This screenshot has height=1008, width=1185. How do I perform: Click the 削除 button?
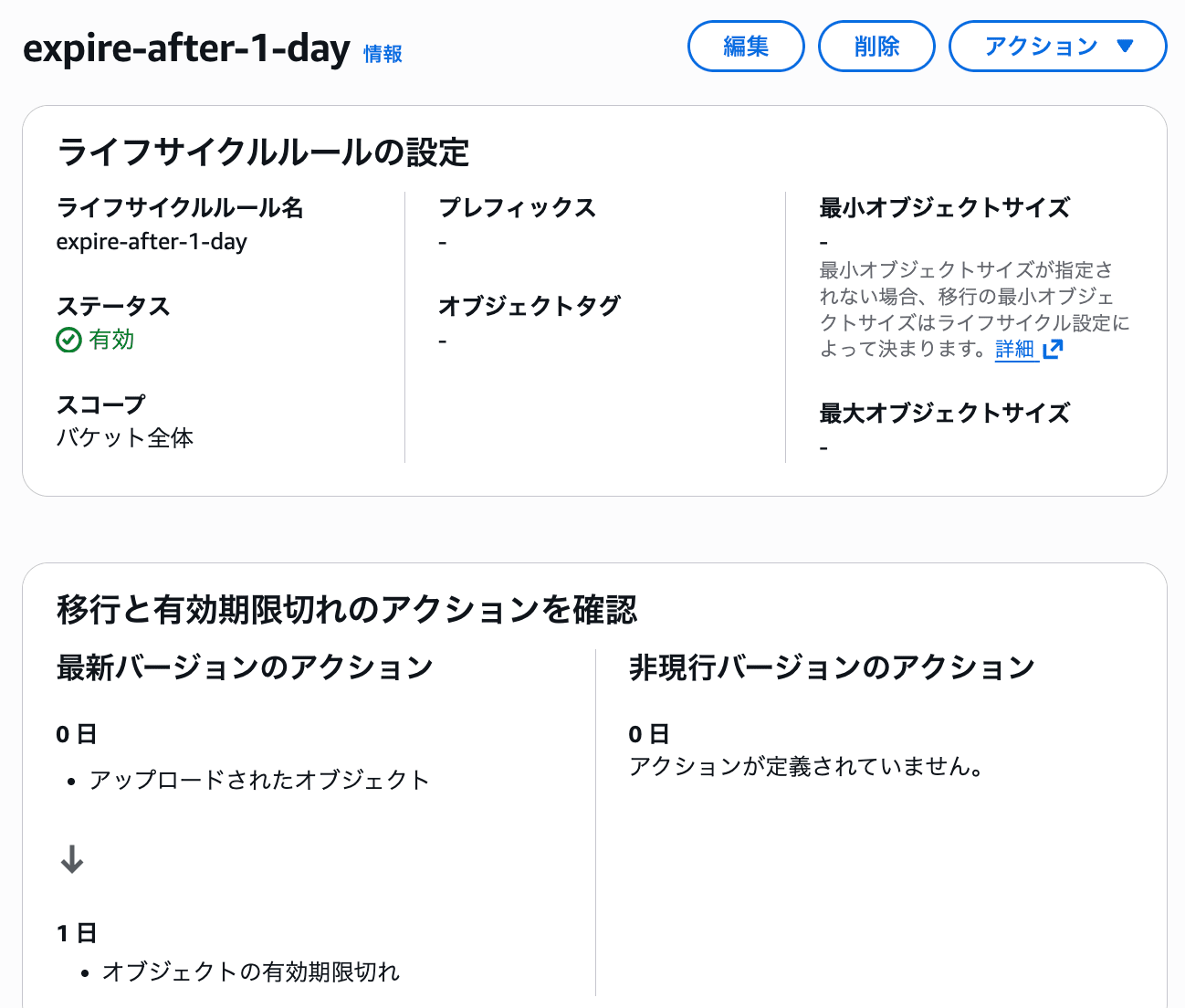(876, 46)
